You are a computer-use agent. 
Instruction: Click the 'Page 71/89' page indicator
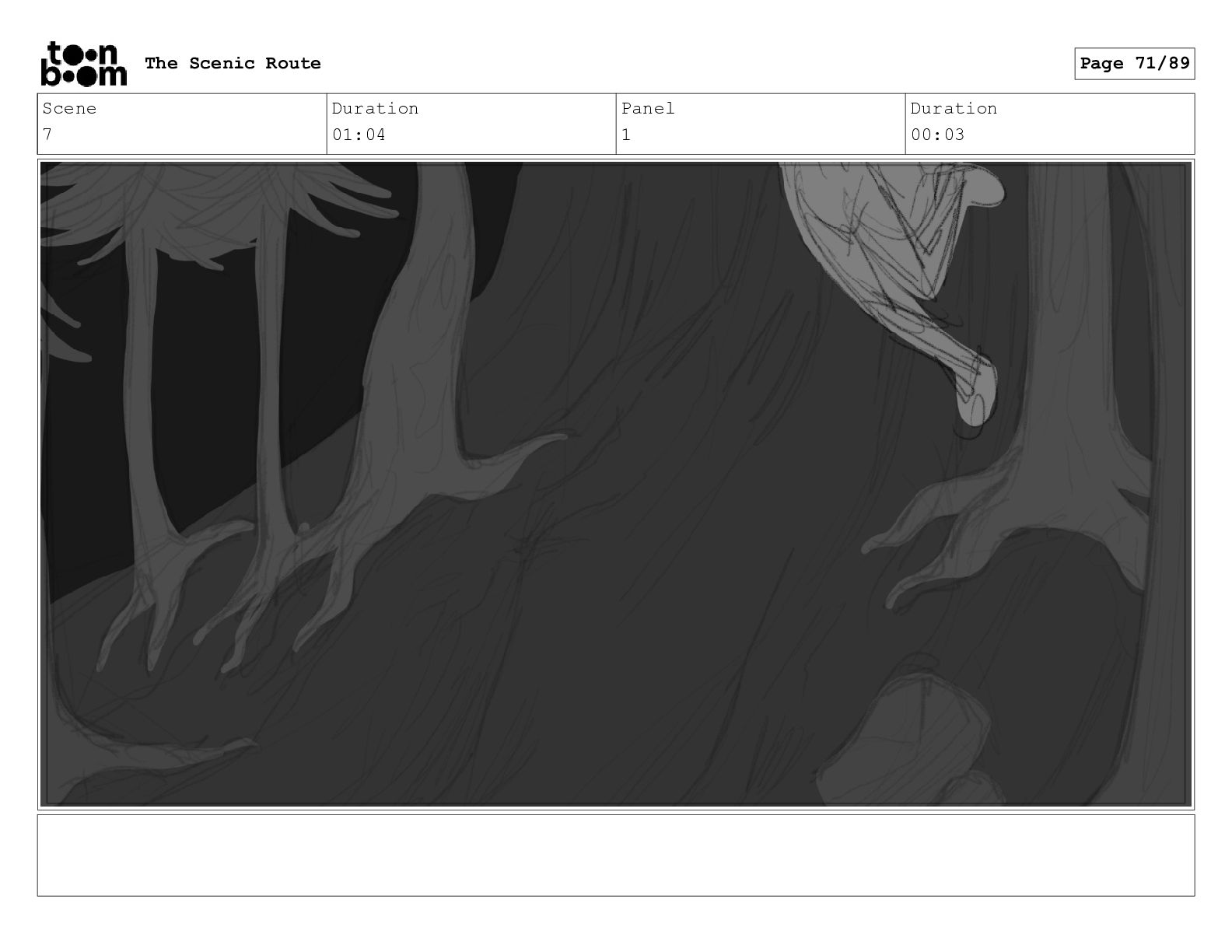coord(1134,63)
